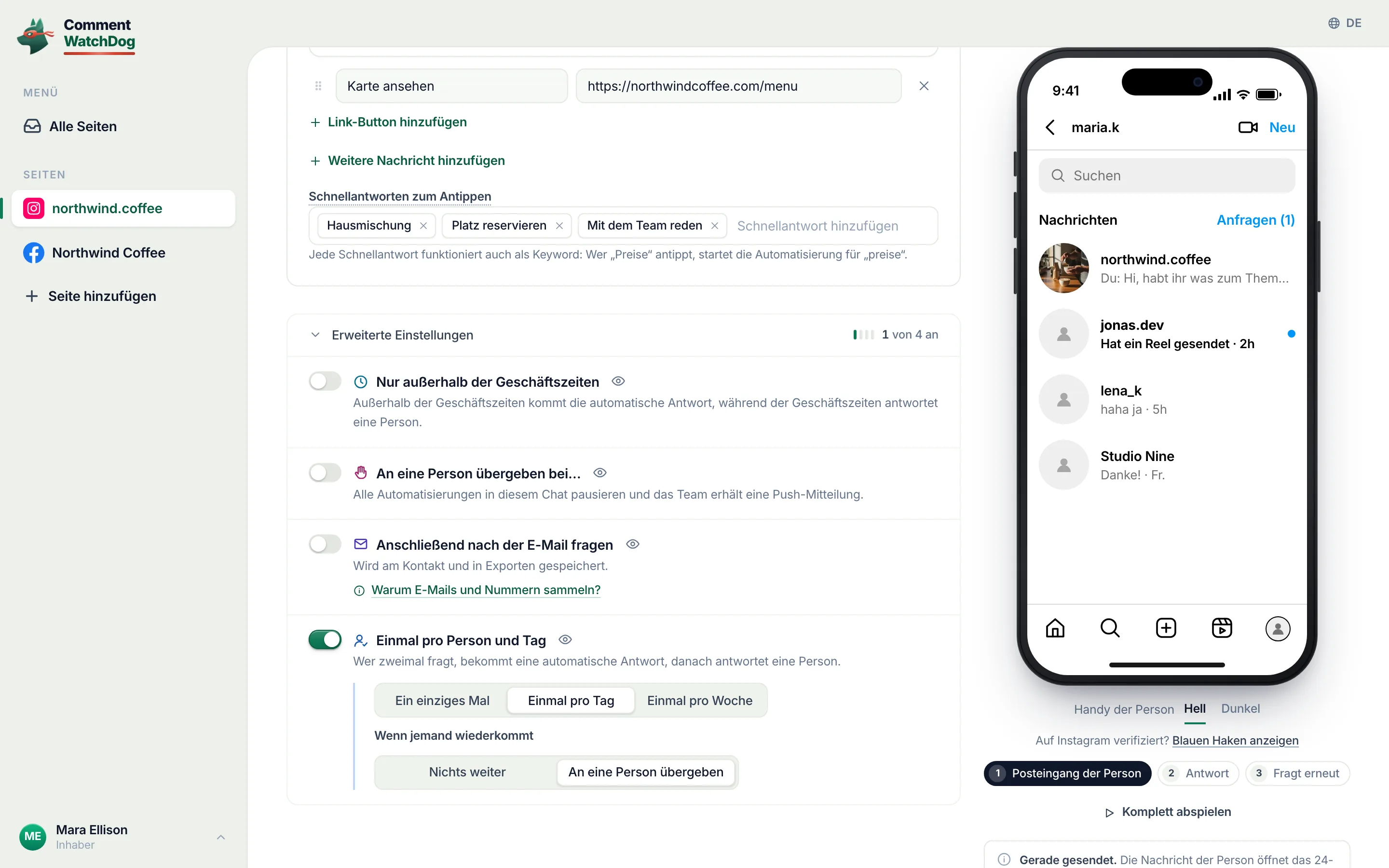Grab the drag handle beside Karte ansehen
The height and width of the screenshot is (868, 1389).
coord(318,86)
